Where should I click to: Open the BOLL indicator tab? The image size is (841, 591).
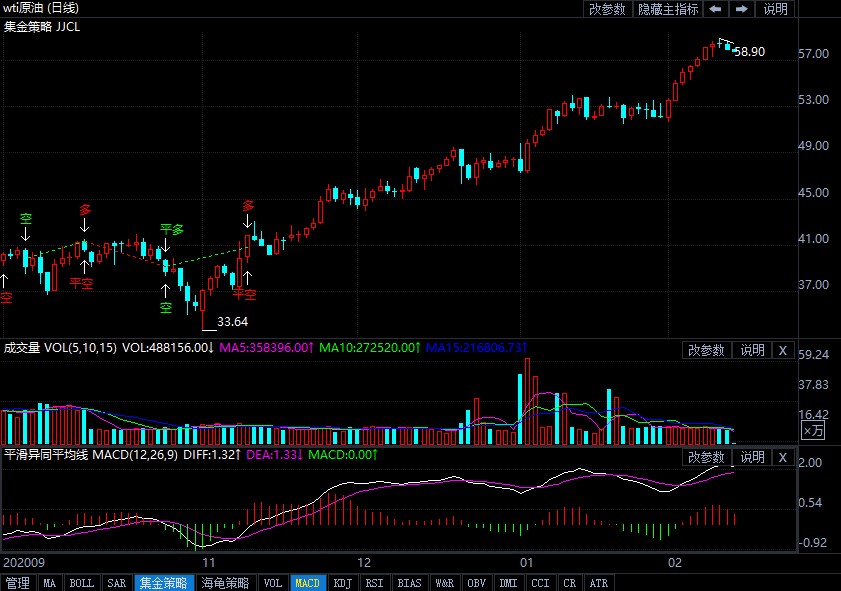coord(82,583)
